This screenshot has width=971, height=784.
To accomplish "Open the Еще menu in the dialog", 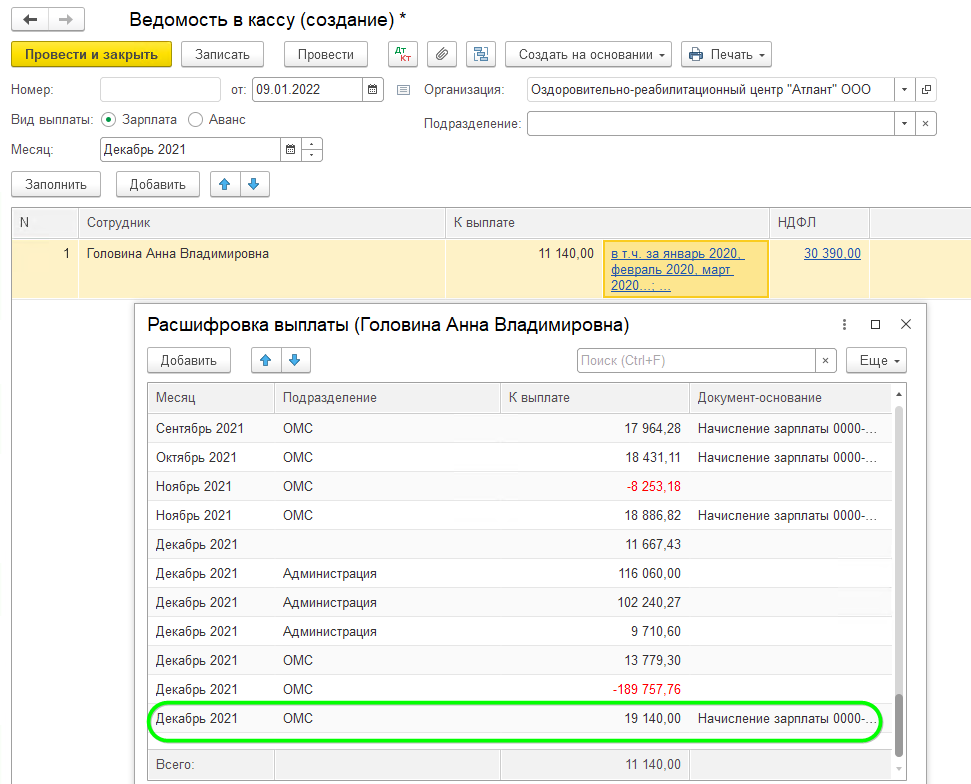I will [875, 360].
